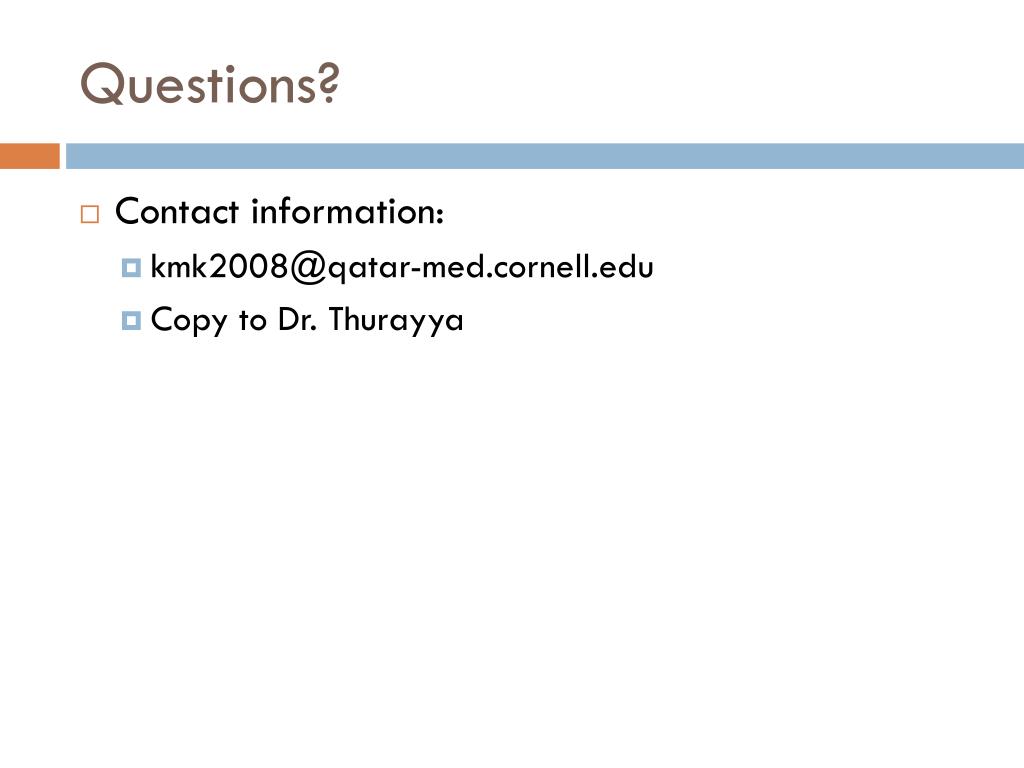Click the hollow orange square bullet
Image resolution: width=1024 pixels, height=768 pixels.
click(90, 214)
